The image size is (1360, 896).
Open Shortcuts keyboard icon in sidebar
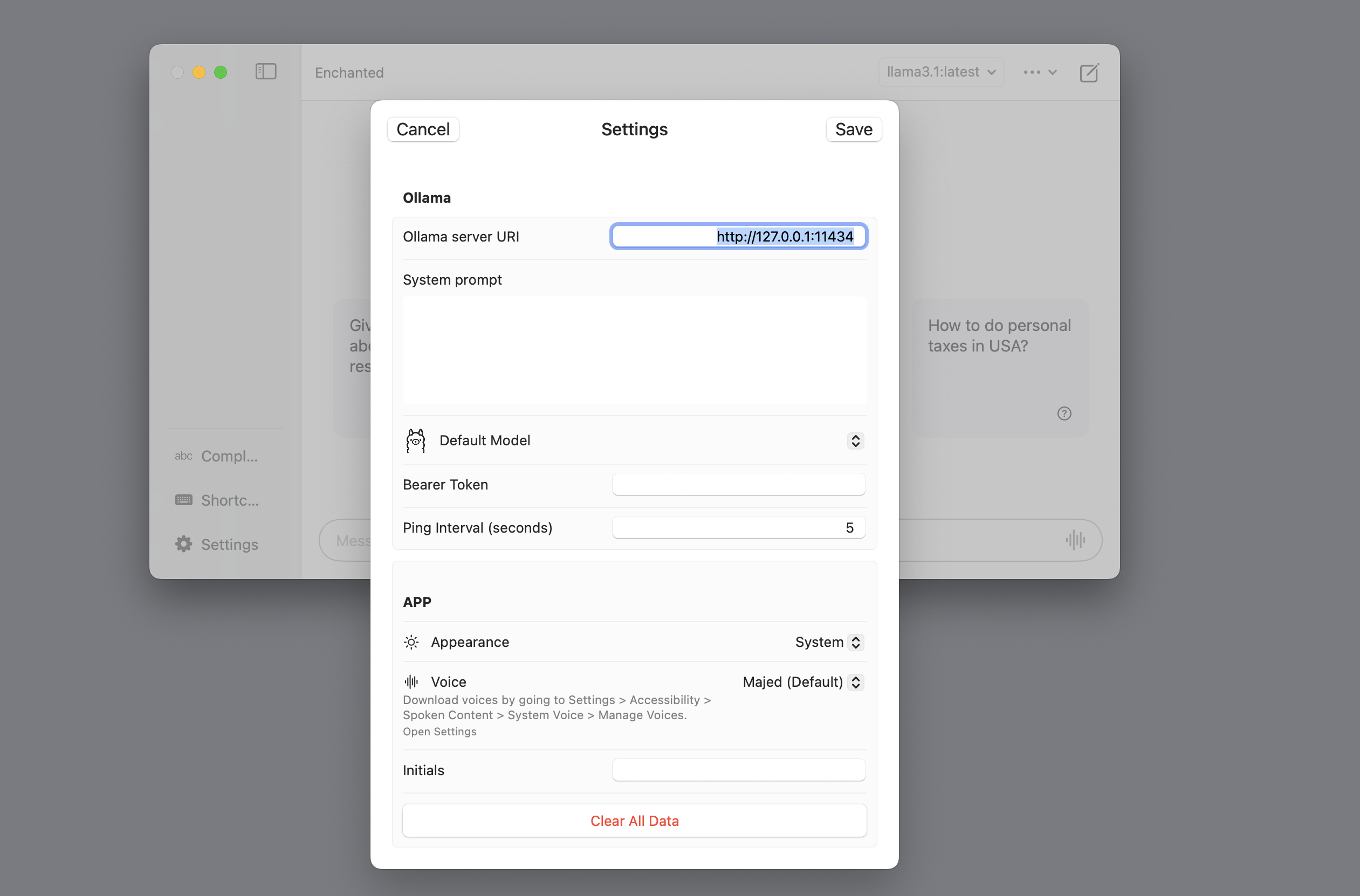click(x=183, y=500)
